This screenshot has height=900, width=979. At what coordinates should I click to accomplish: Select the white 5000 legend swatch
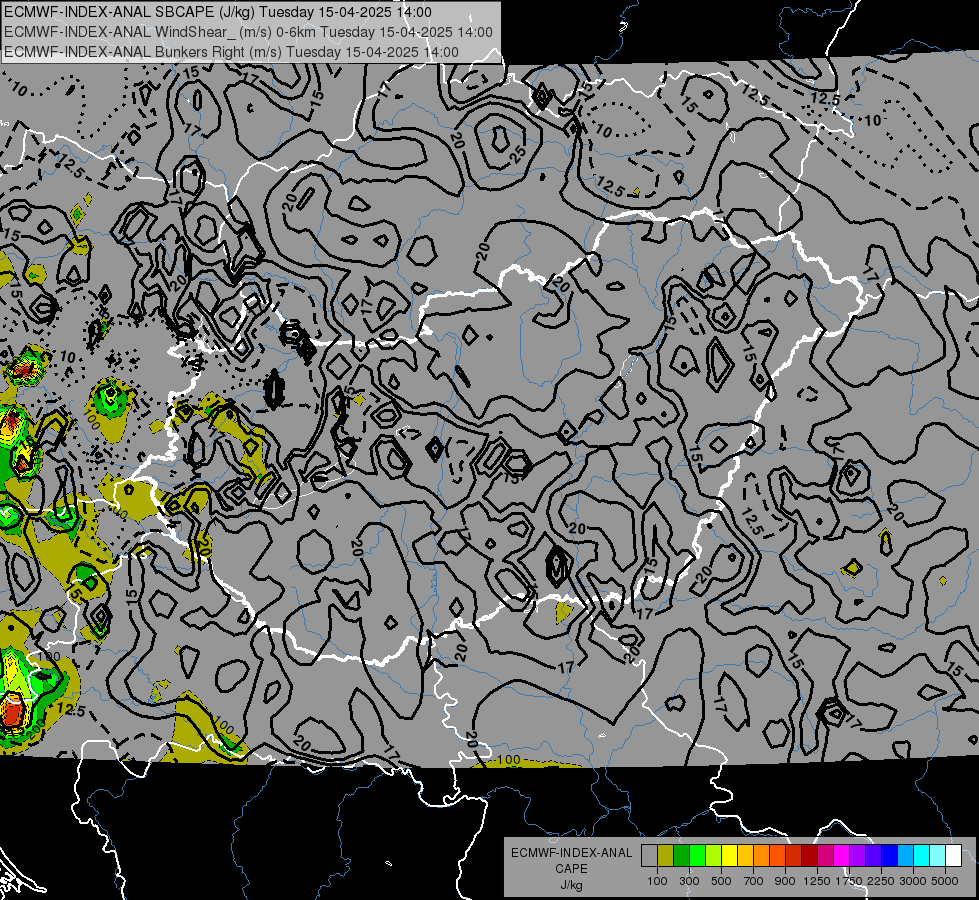point(955,855)
